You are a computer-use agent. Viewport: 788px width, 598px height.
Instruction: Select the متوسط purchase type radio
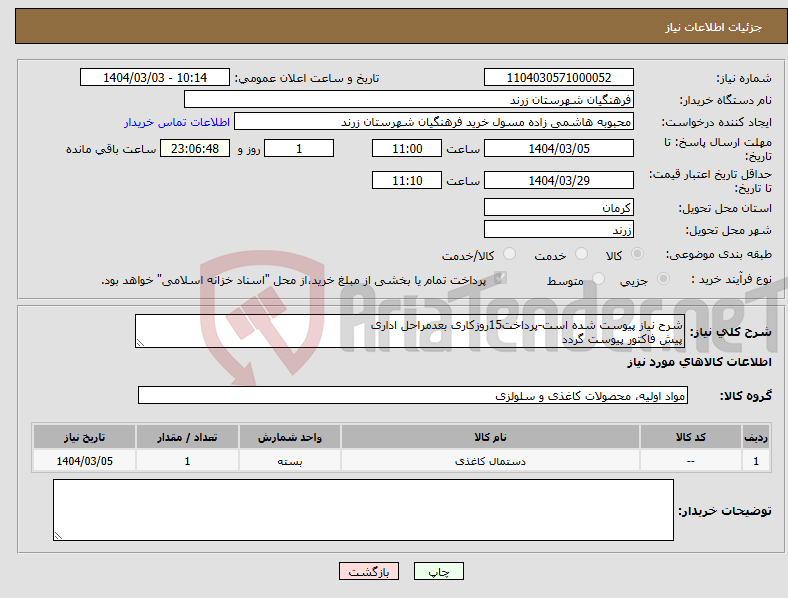pos(598,278)
